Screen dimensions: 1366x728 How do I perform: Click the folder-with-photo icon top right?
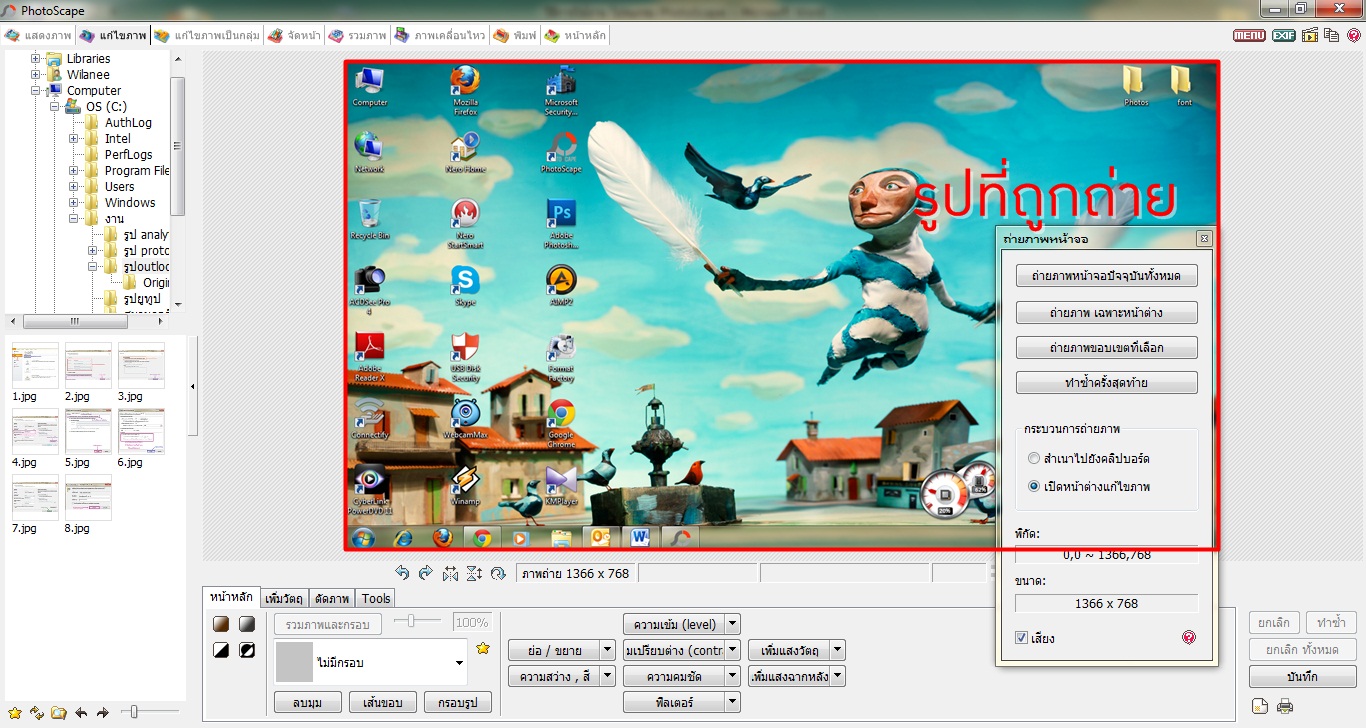(x=1309, y=35)
